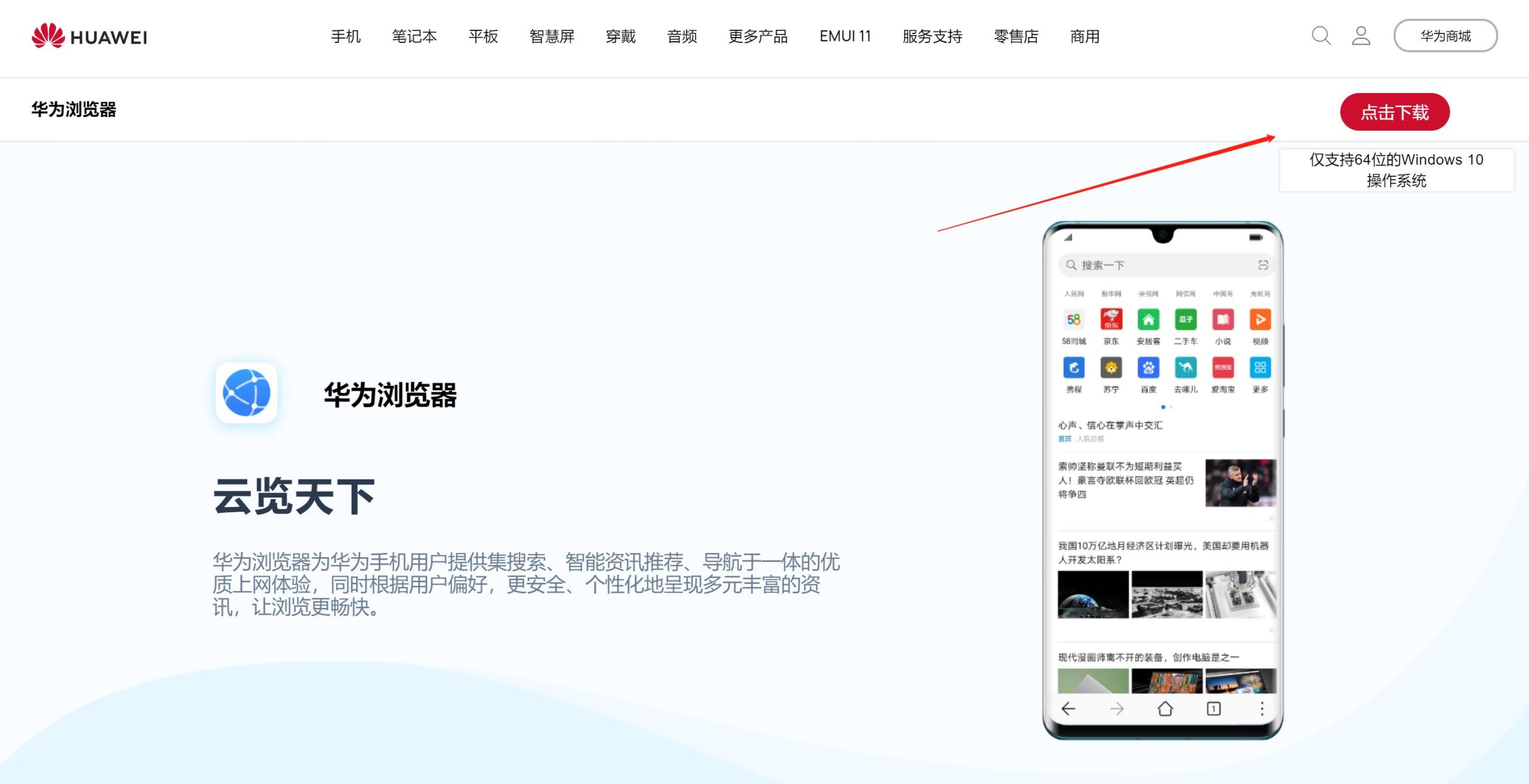Open the 手机 navigation menu

point(346,36)
